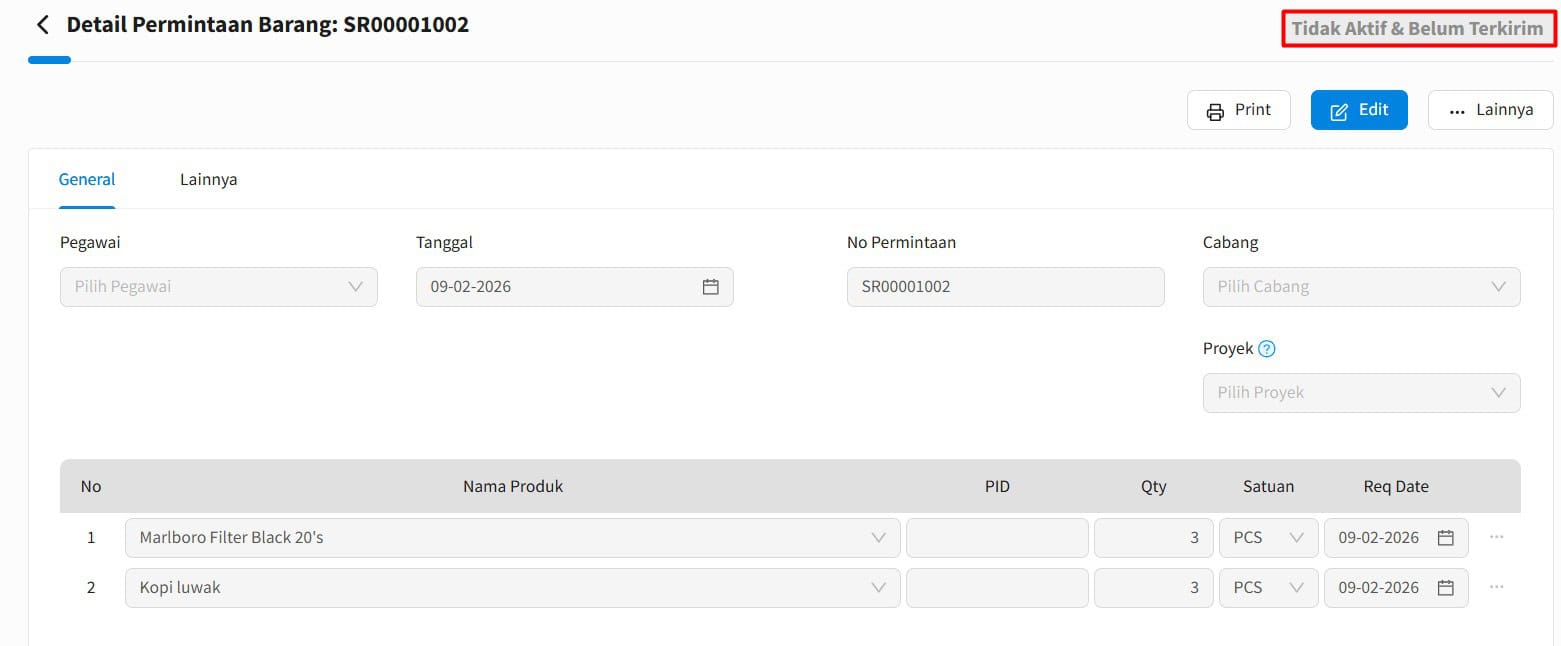Open Req Date calendar for Kopi luwak row

pos(1445,588)
